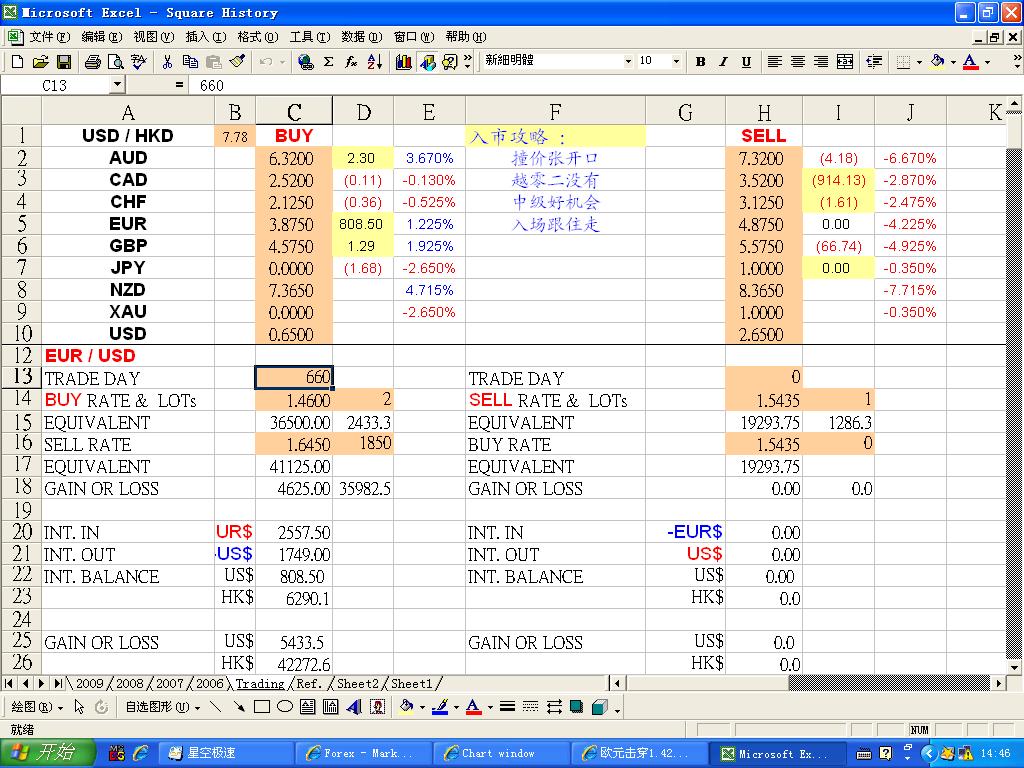Open the Chart Wizard icon

pyautogui.click(x=404, y=62)
